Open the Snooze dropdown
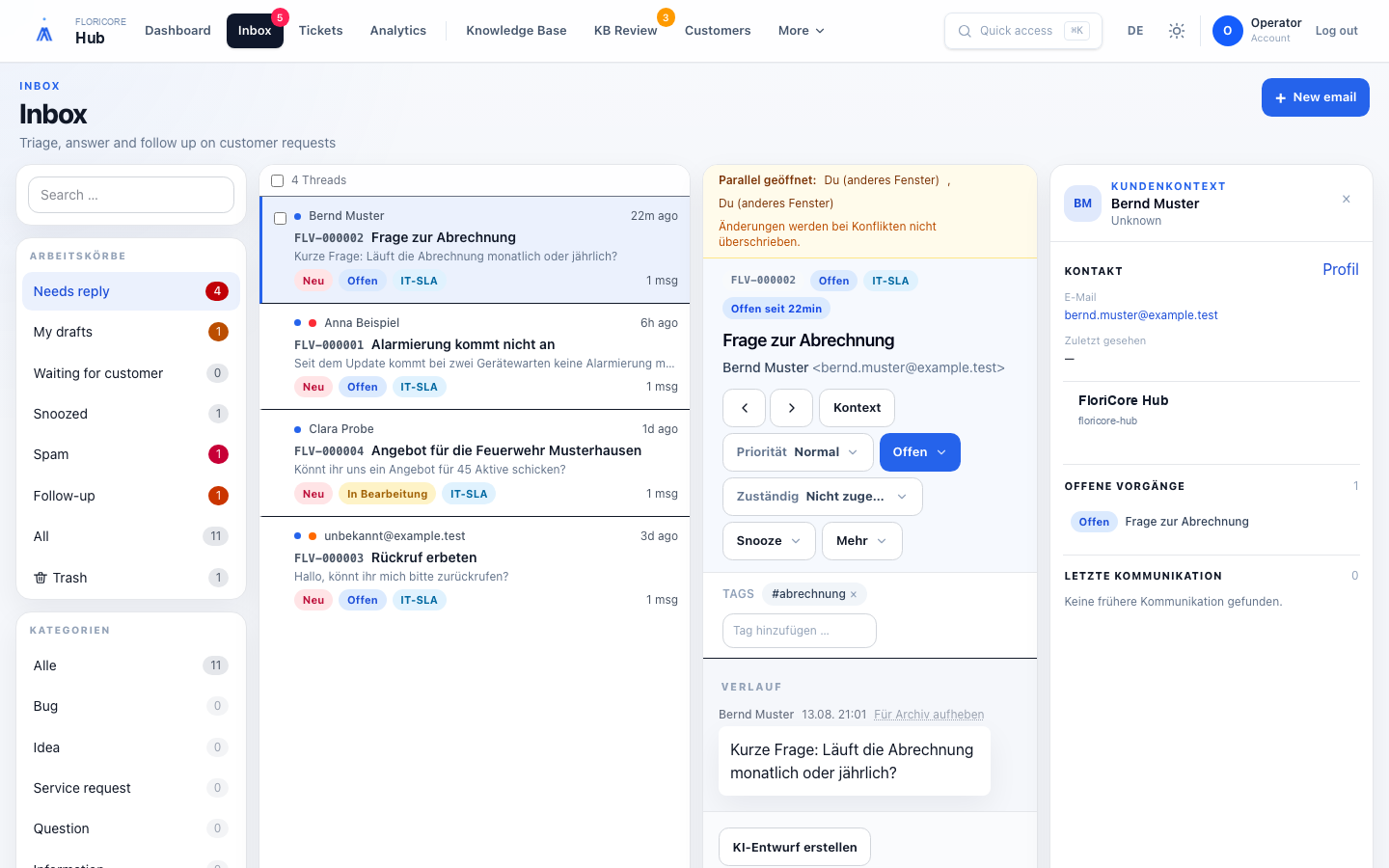This screenshot has height=868, width=1389. 769,541
